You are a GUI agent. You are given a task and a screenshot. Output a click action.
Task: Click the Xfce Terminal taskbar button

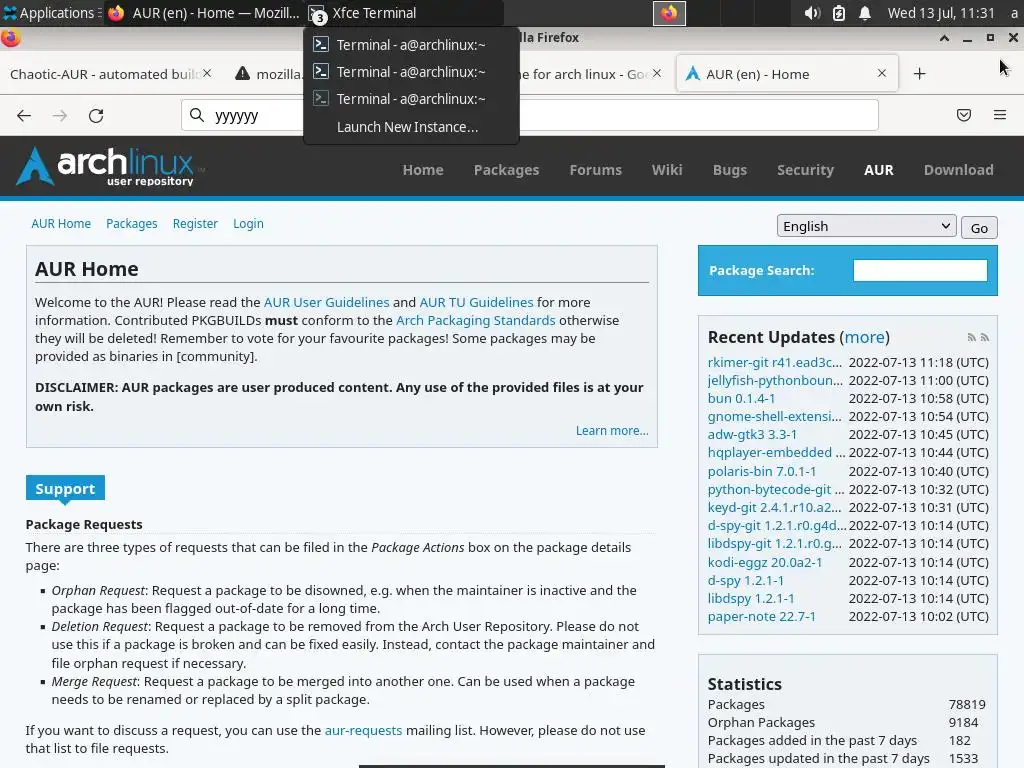point(404,13)
